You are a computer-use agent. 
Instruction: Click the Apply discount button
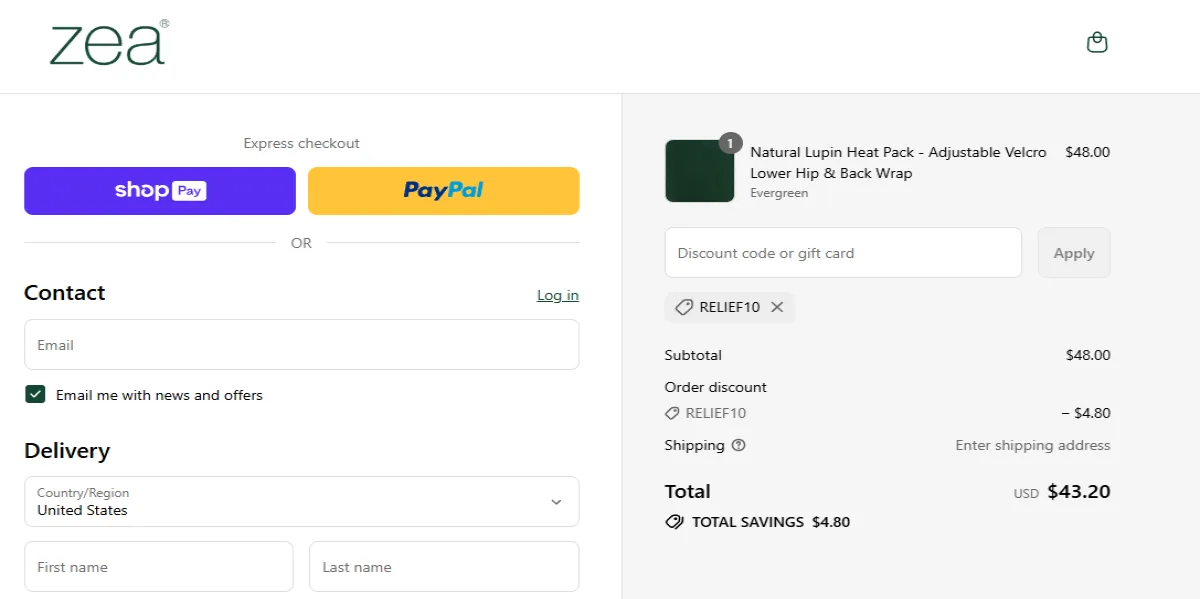[1073, 252]
